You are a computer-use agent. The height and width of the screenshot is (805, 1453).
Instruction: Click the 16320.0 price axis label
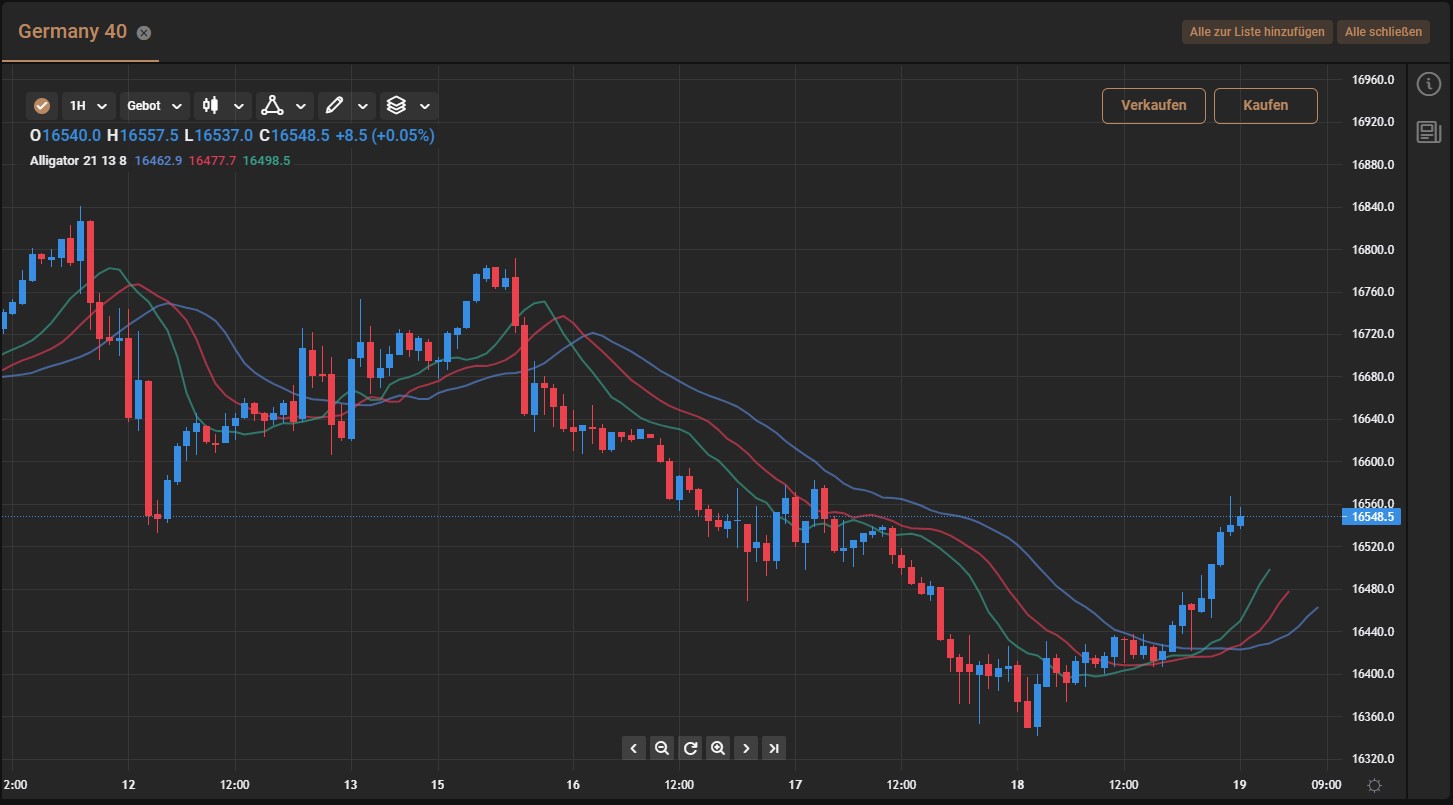1372,759
